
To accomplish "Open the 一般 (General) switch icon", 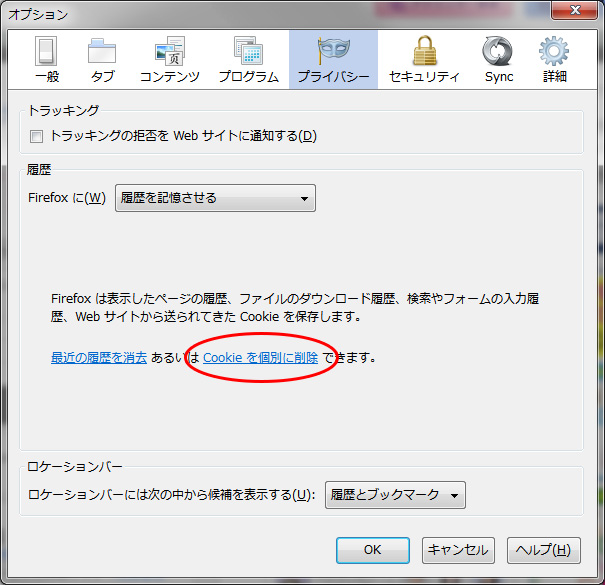I will click(x=46, y=51).
